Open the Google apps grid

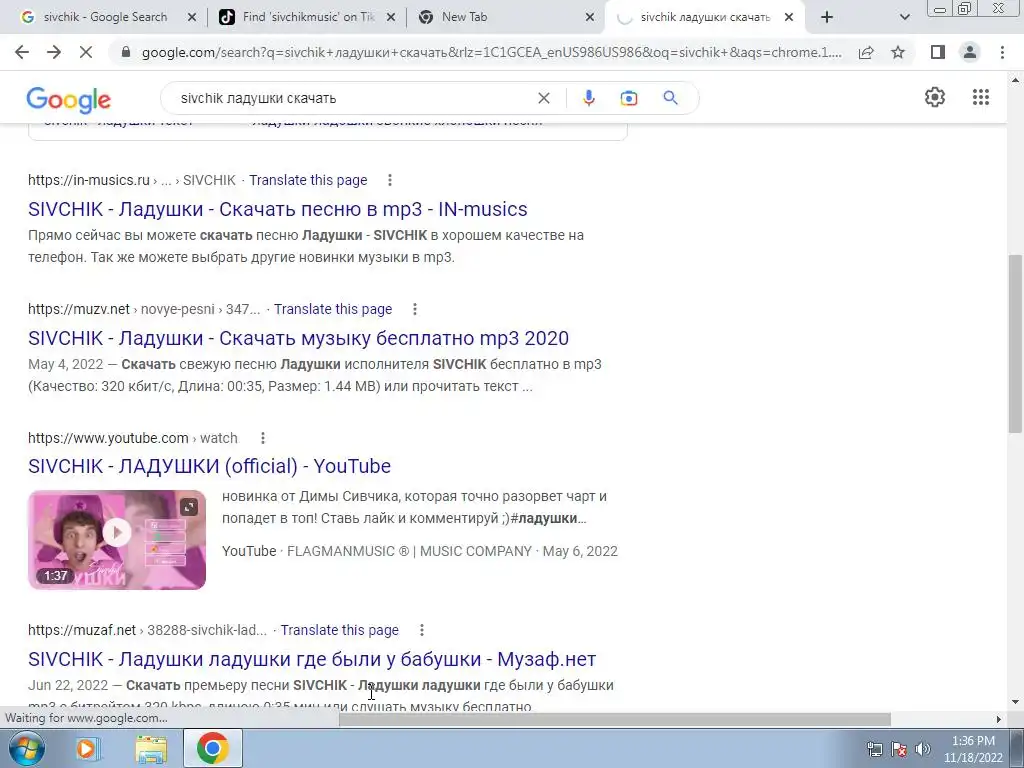980,97
